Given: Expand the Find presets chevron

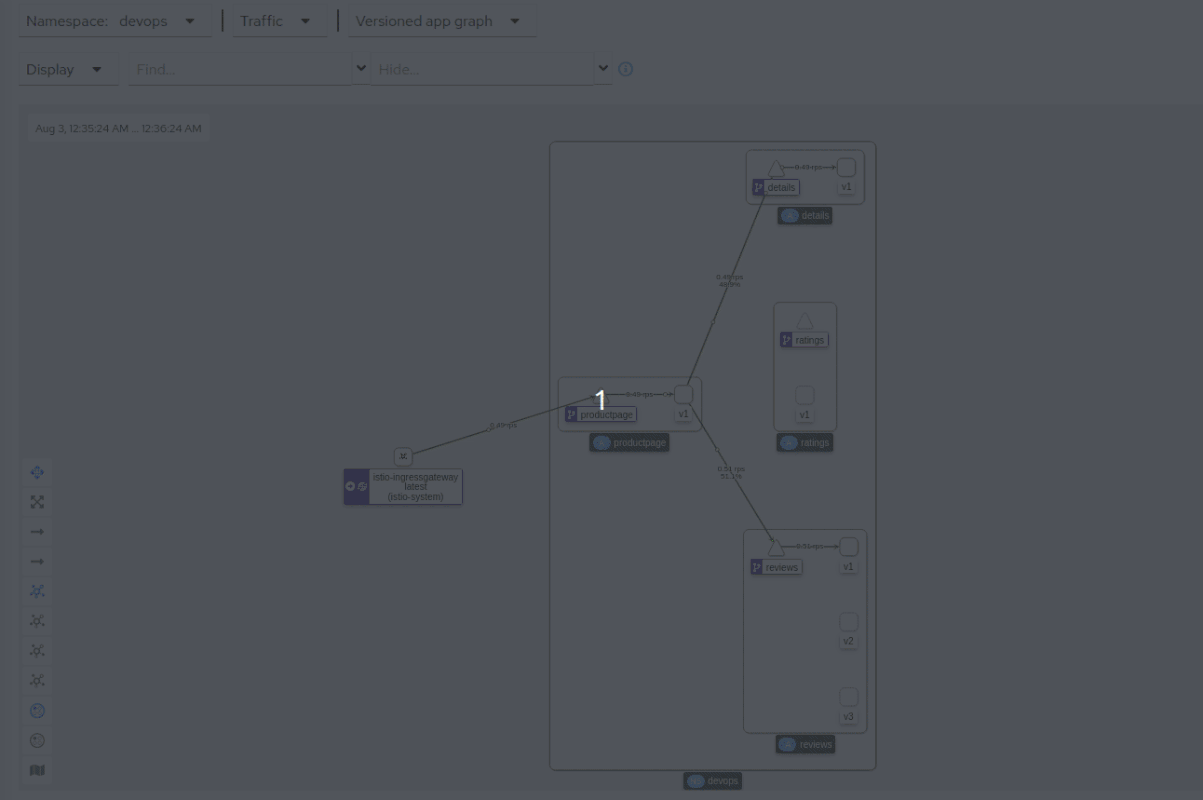Looking at the screenshot, I should pyautogui.click(x=361, y=68).
